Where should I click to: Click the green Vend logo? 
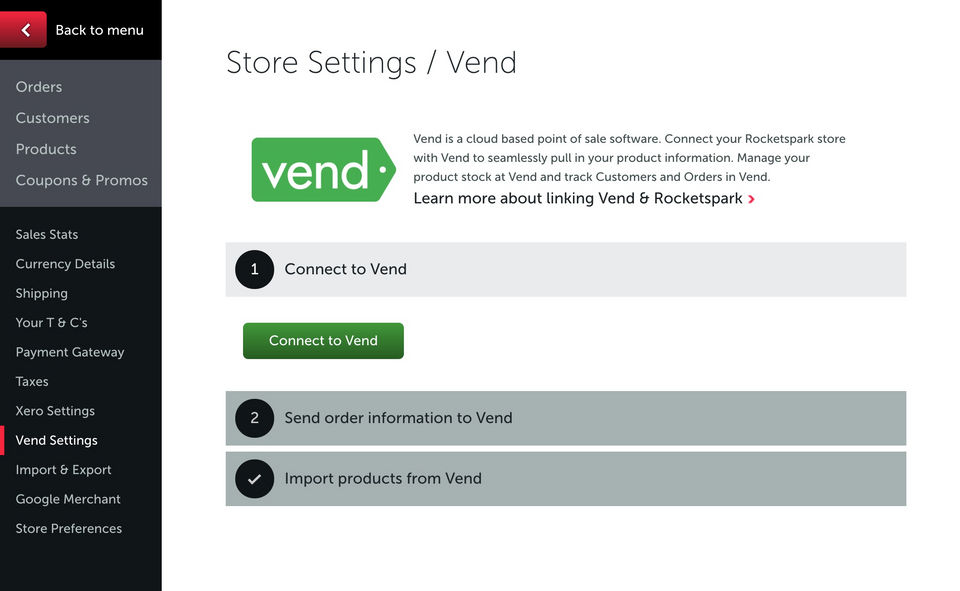pos(323,170)
